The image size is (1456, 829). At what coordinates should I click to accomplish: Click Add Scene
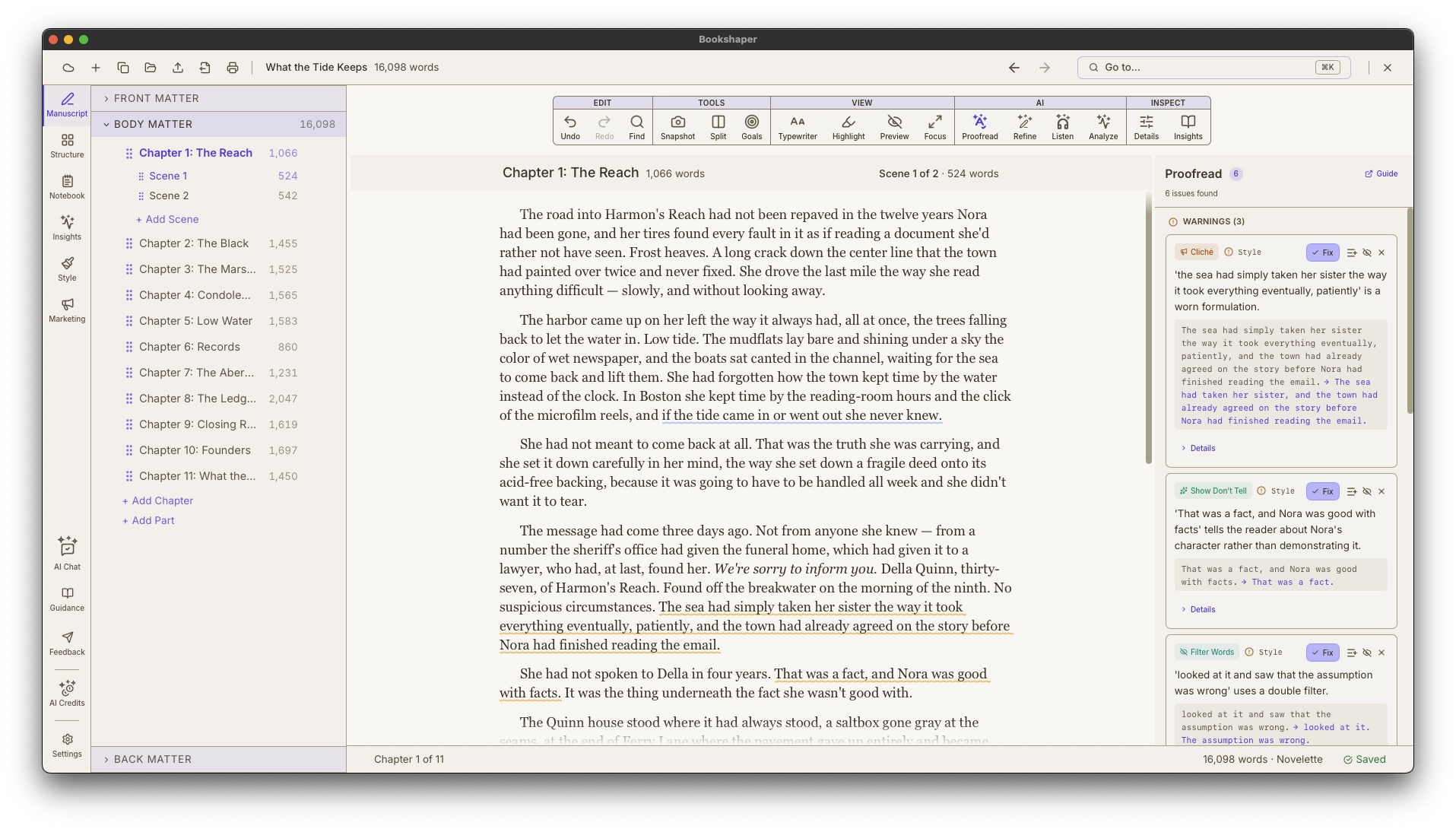tap(167, 219)
